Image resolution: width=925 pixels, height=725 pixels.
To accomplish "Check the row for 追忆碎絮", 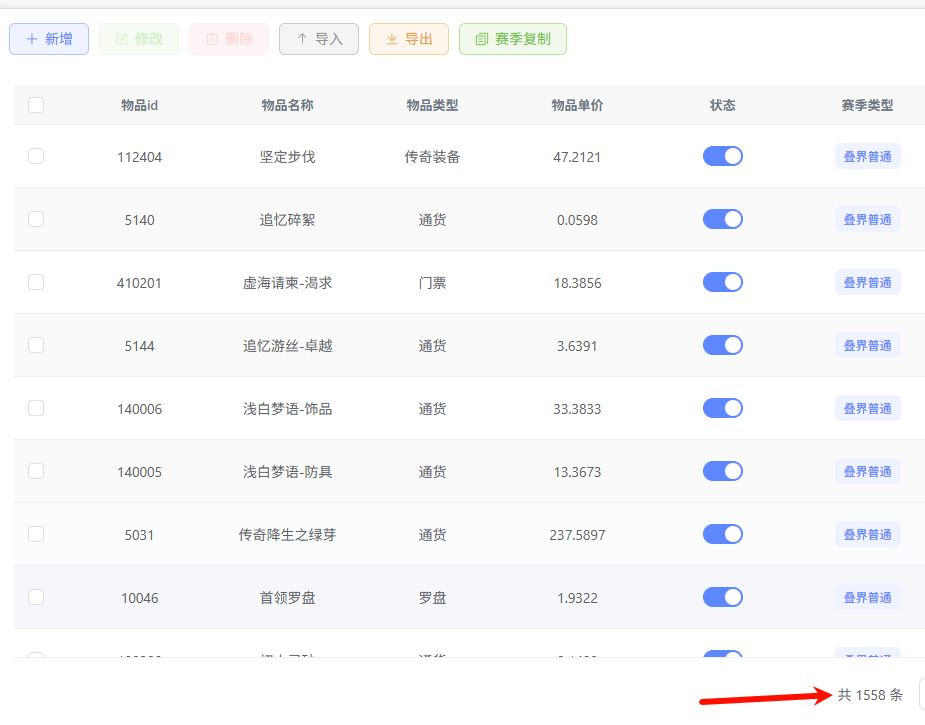I will (36, 219).
